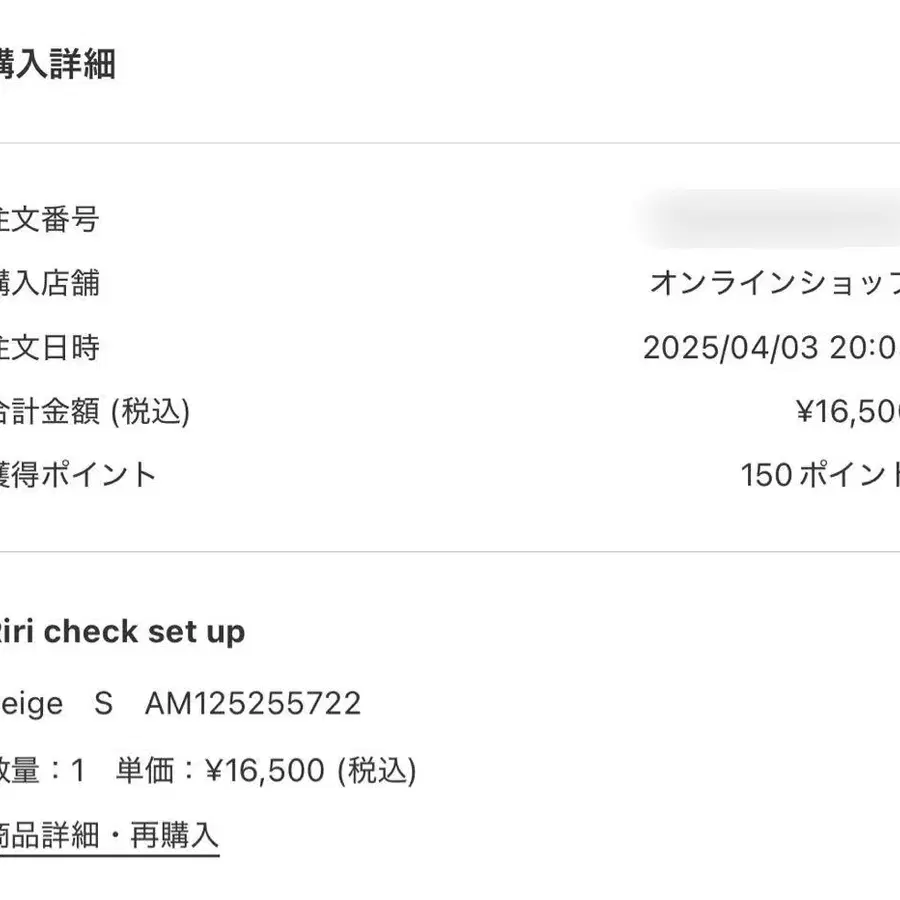Select the ¥16,500 total amount value
Viewport: 900px width, 900px height.
pos(848,412)
